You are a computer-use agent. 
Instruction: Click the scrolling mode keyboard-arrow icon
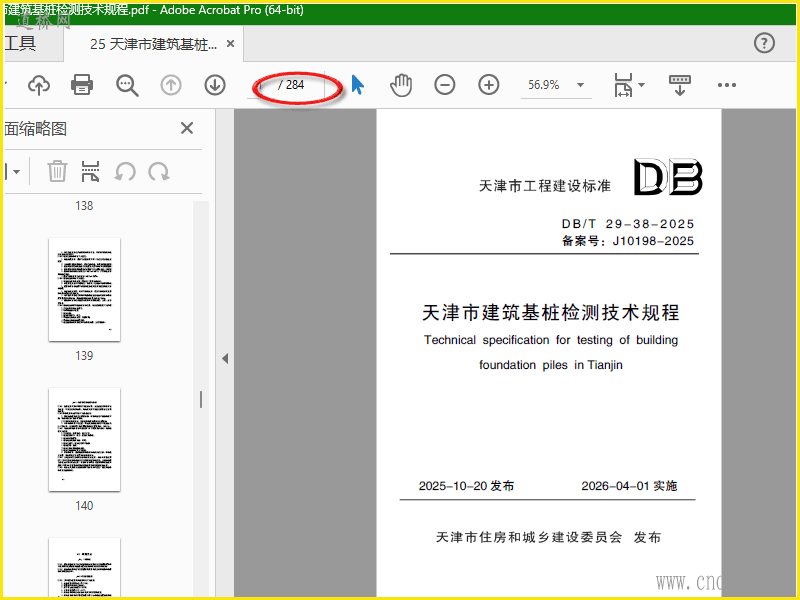tap(680, 85)
